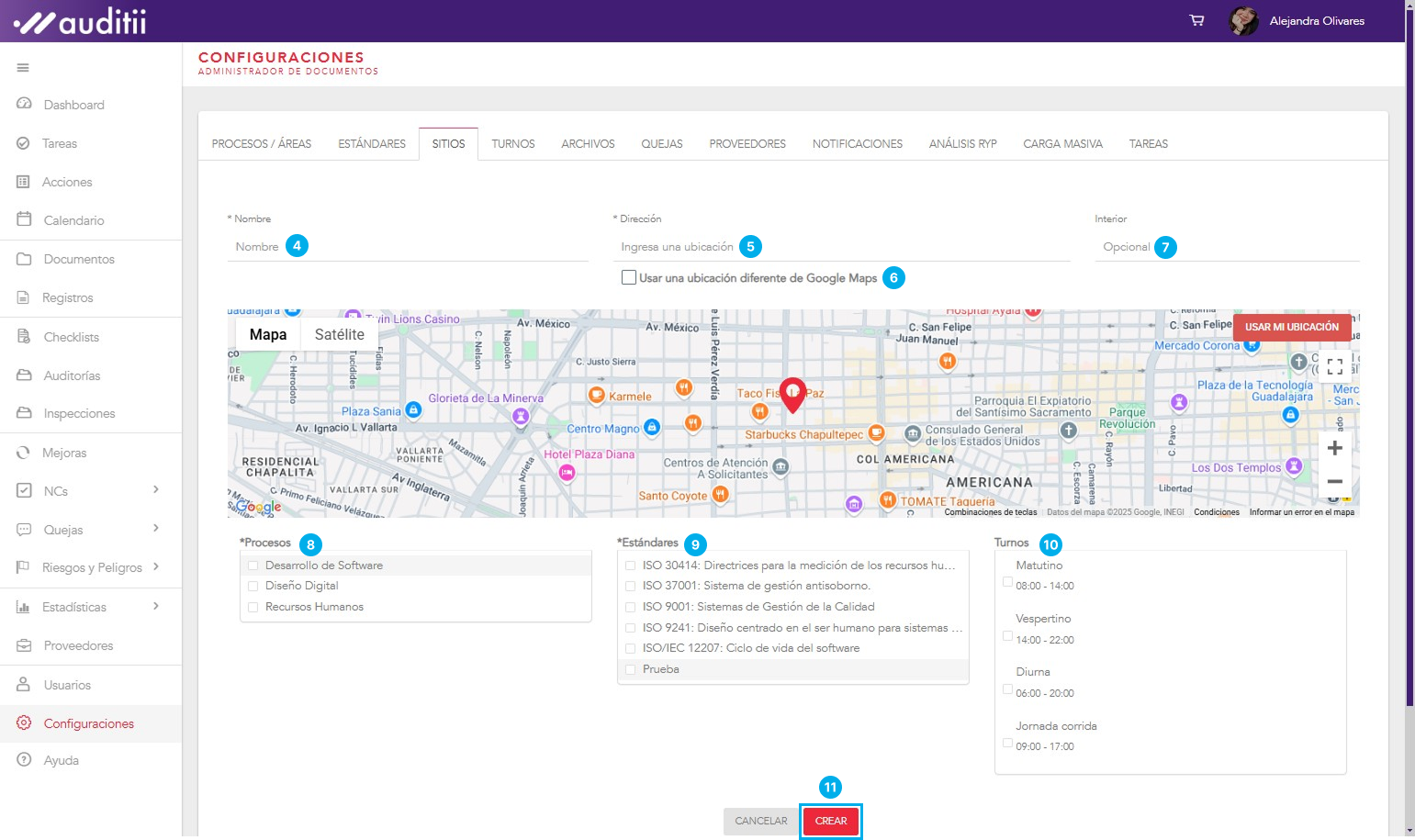This screenshot has height=840, width=1415.
Task: Click the Dashboard gauge icon
Action: (x=24, y=104)
